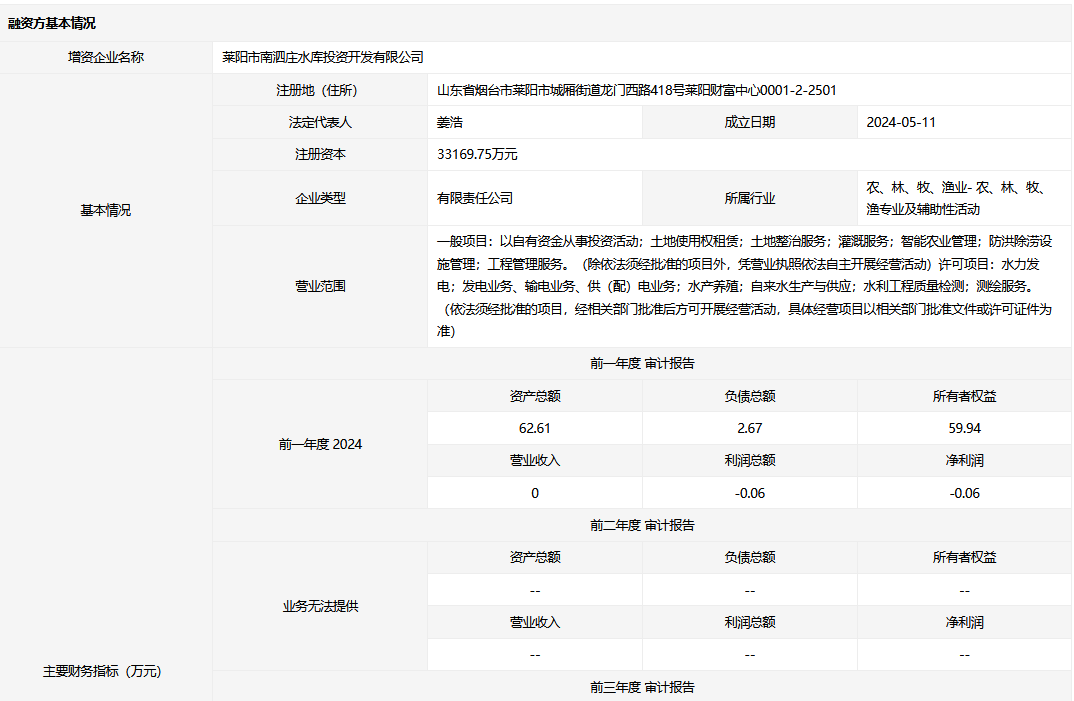The width and height of the screenshot is (1074, 701).
Task: Click company name 莱阳市南泗庄水库投资开发有限公司
Action: point(322,57)
